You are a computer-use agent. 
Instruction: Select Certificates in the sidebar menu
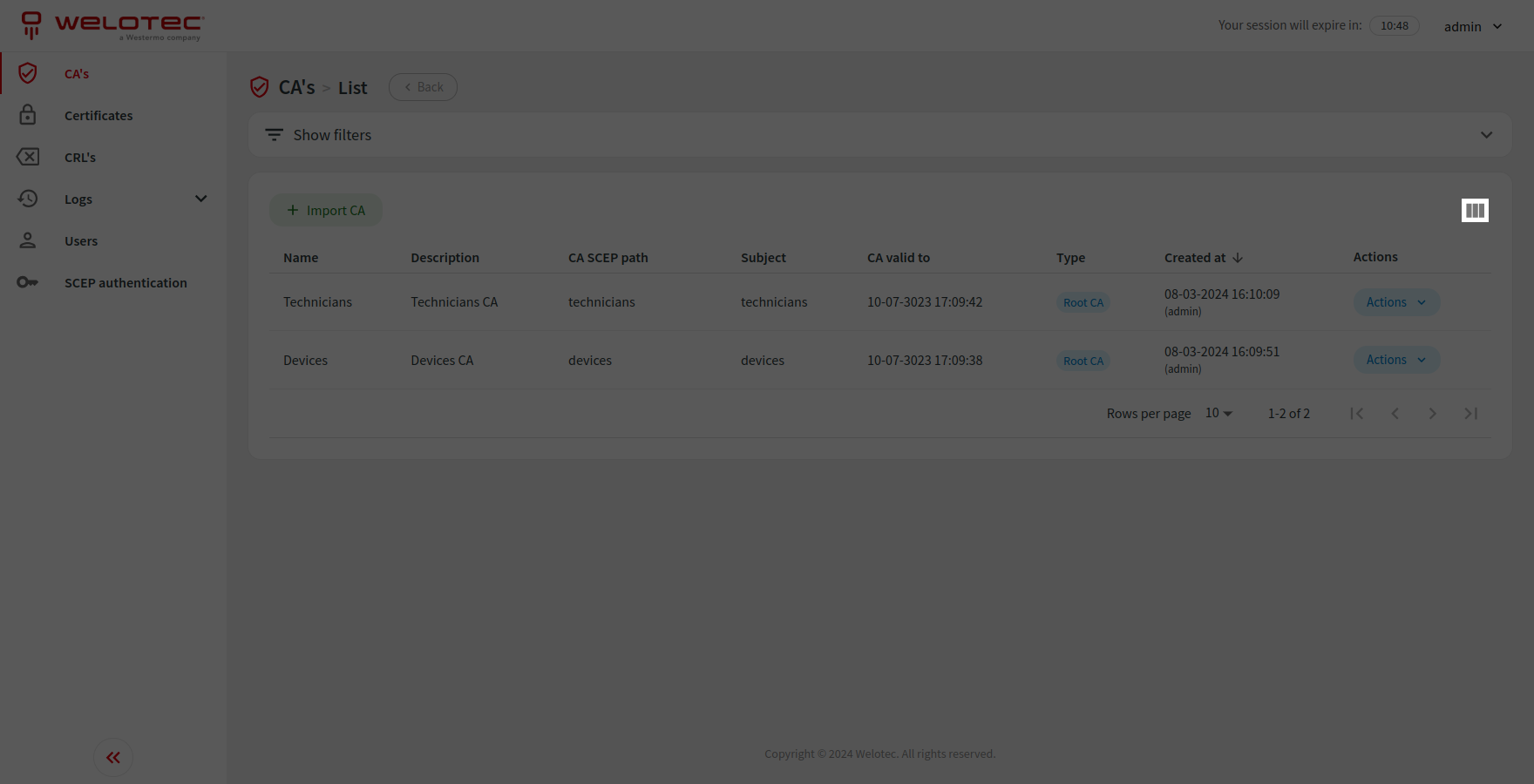coord(98,116)
